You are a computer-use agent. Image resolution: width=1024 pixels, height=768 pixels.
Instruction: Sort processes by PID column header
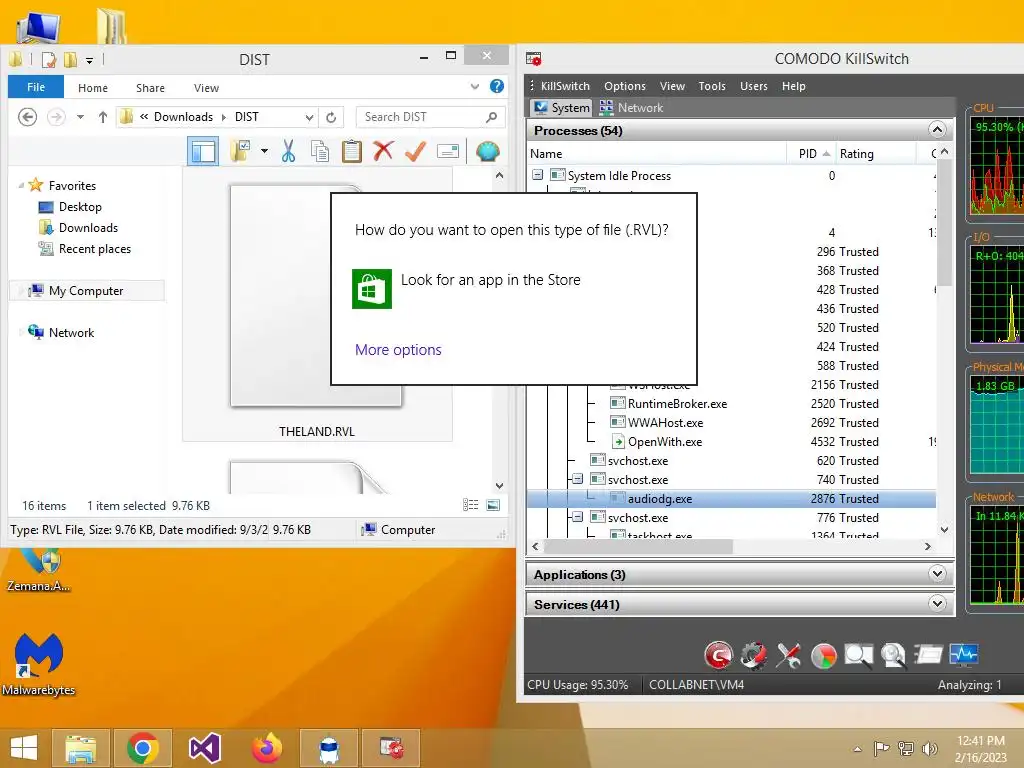point(810,153)
